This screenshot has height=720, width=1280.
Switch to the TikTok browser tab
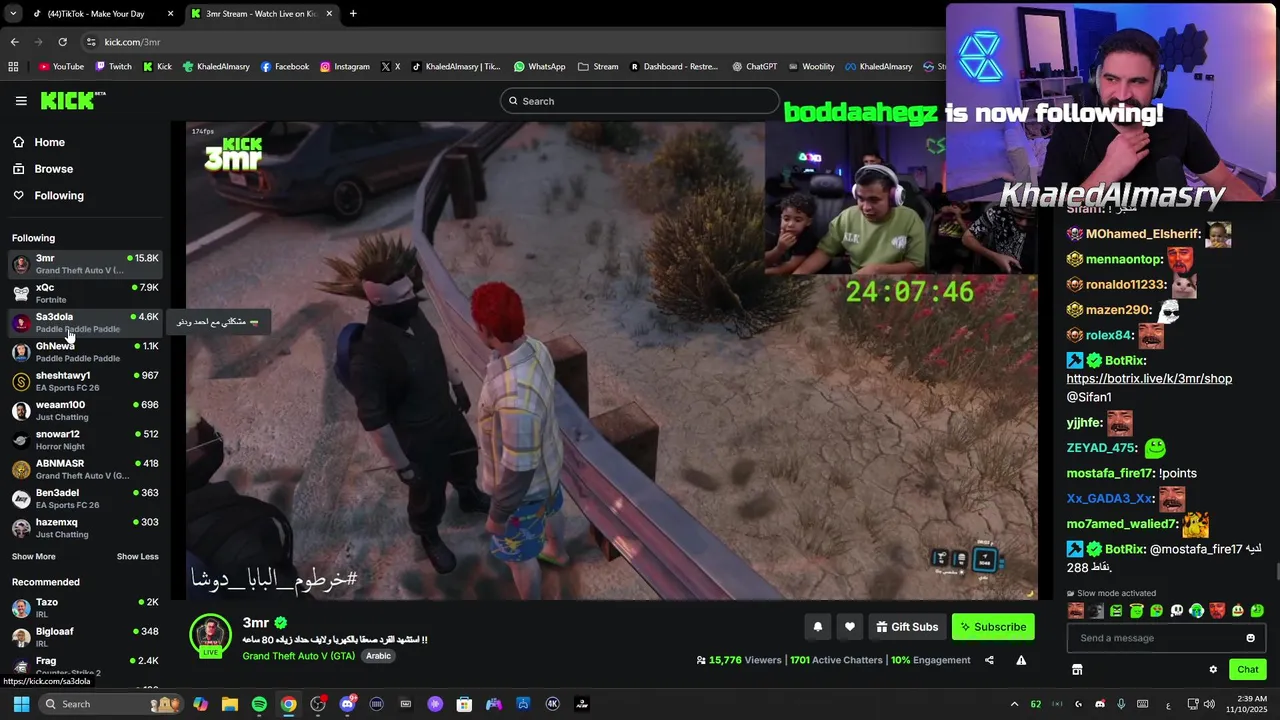click(95, 14)
